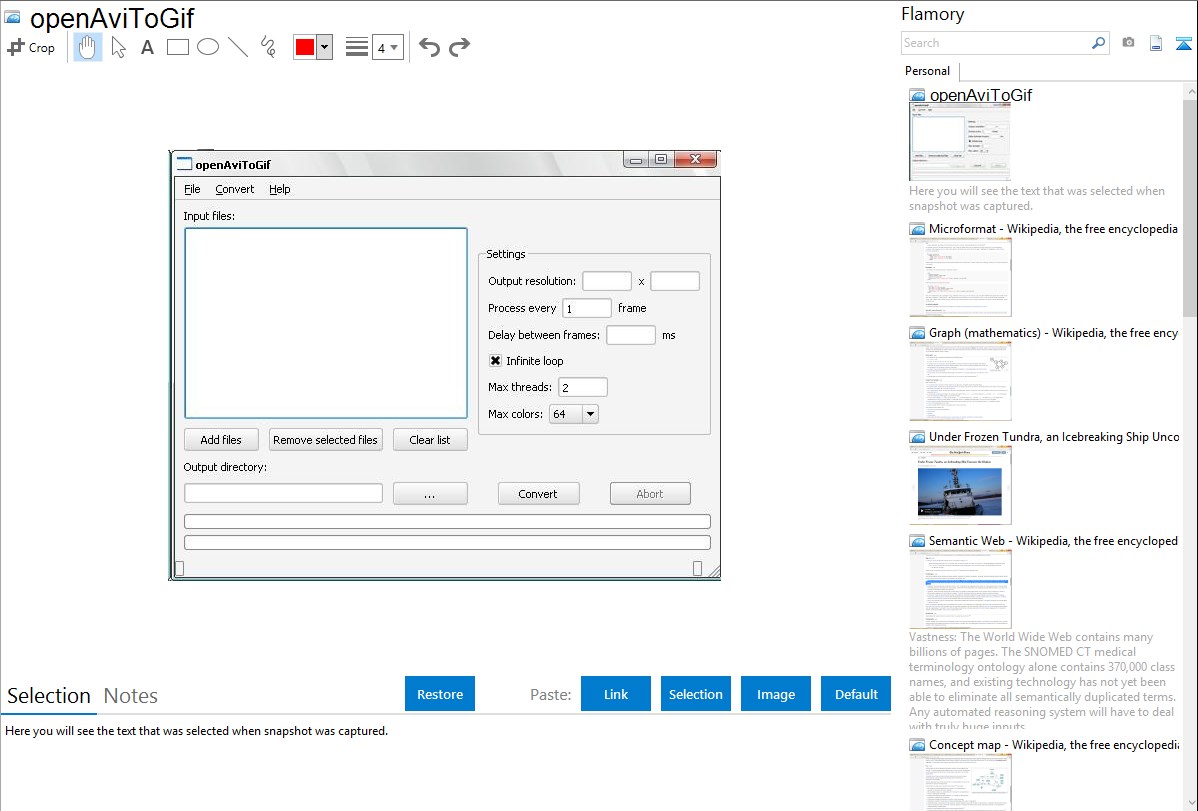Click the Input files list box

(x=325, y=323)
